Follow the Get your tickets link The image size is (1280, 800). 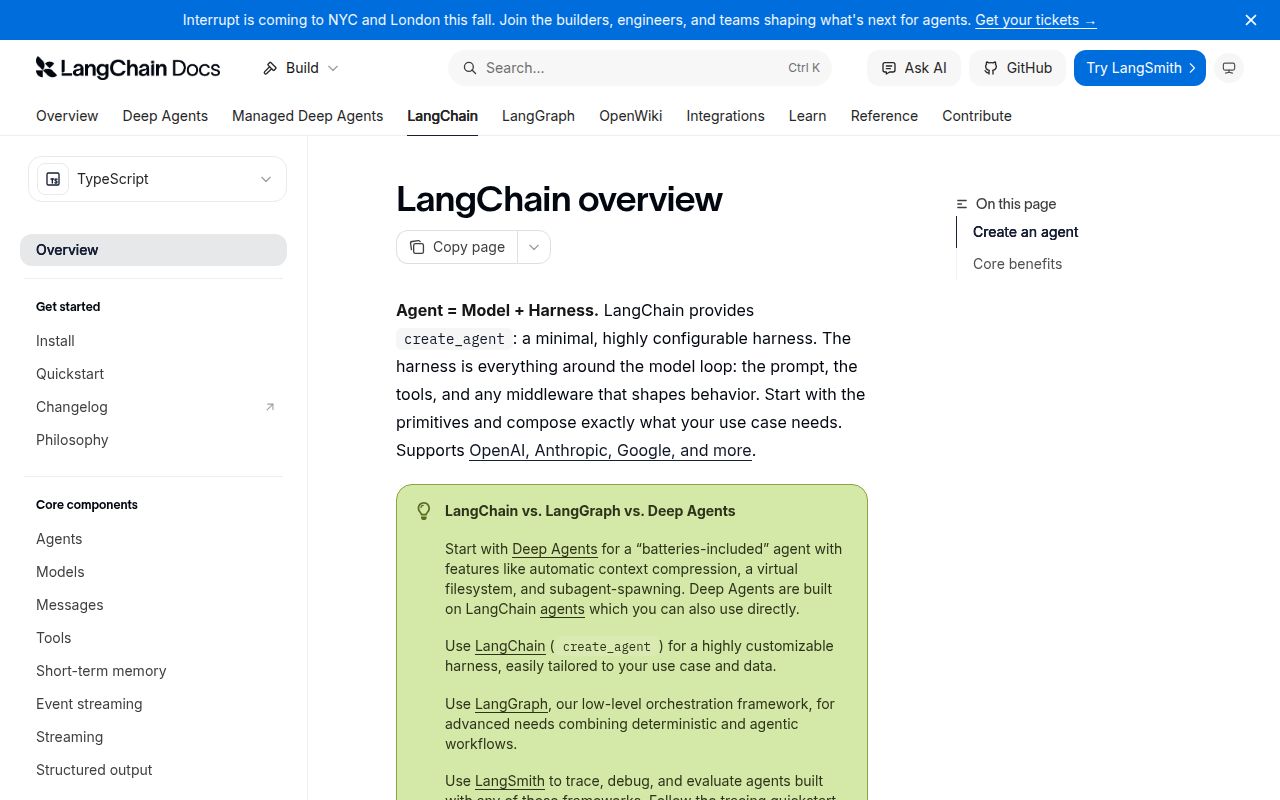click(1035, 20)
